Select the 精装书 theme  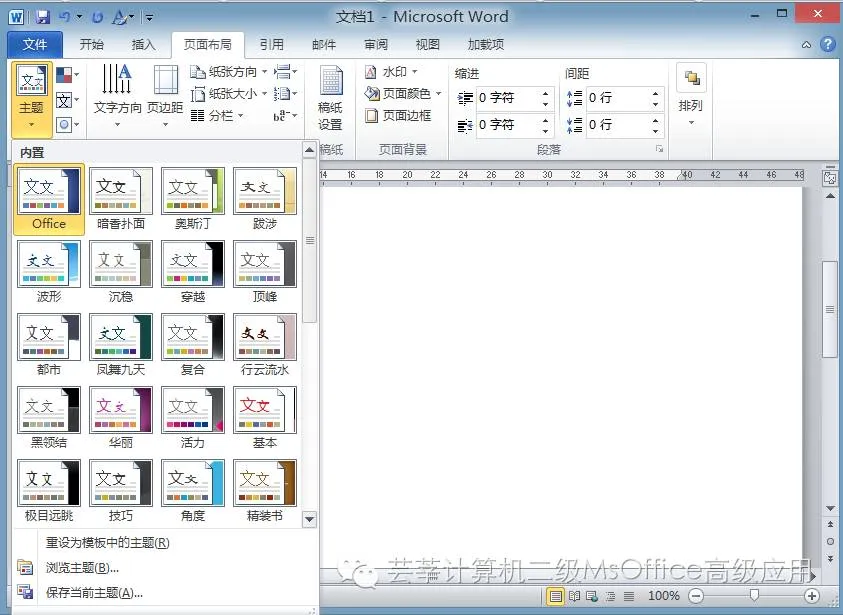click(x=265, y=491)
